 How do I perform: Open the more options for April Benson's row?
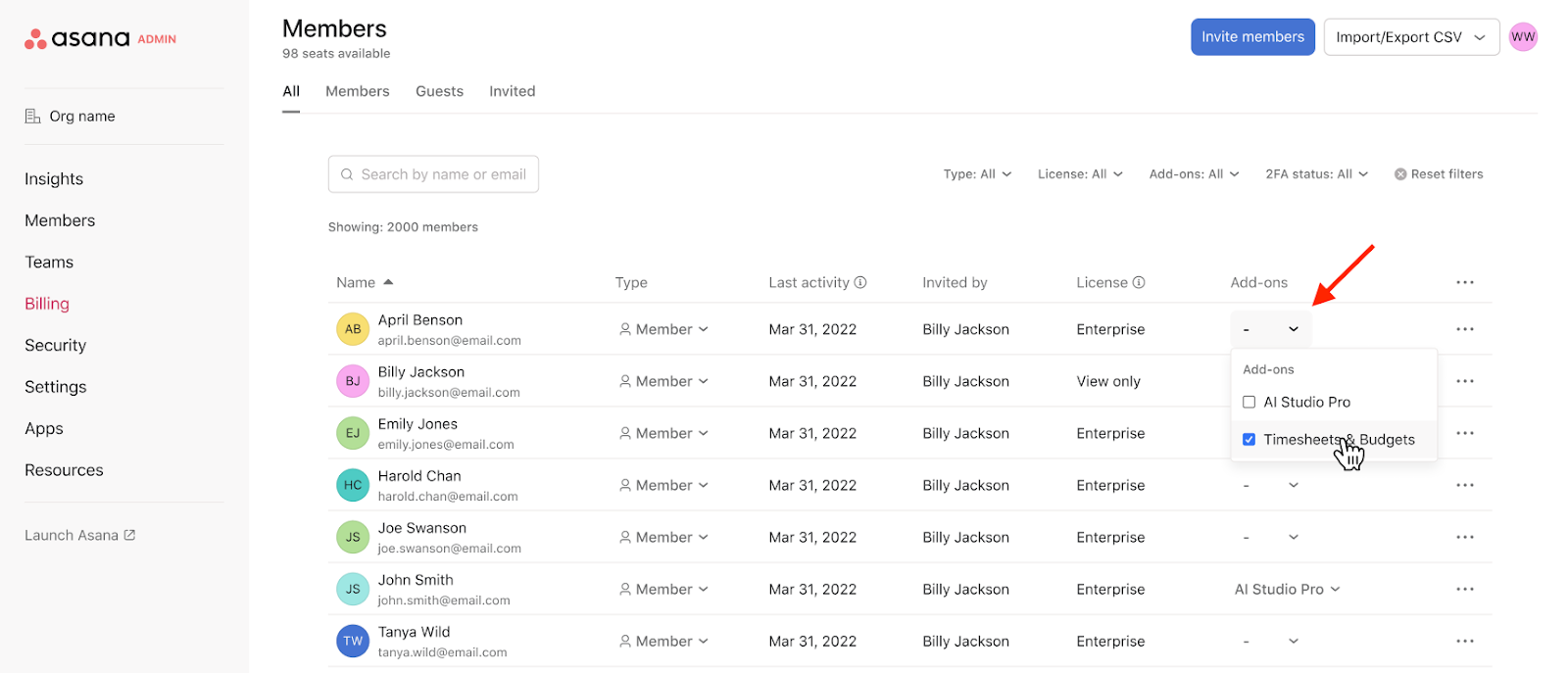tap(1464, 329)
